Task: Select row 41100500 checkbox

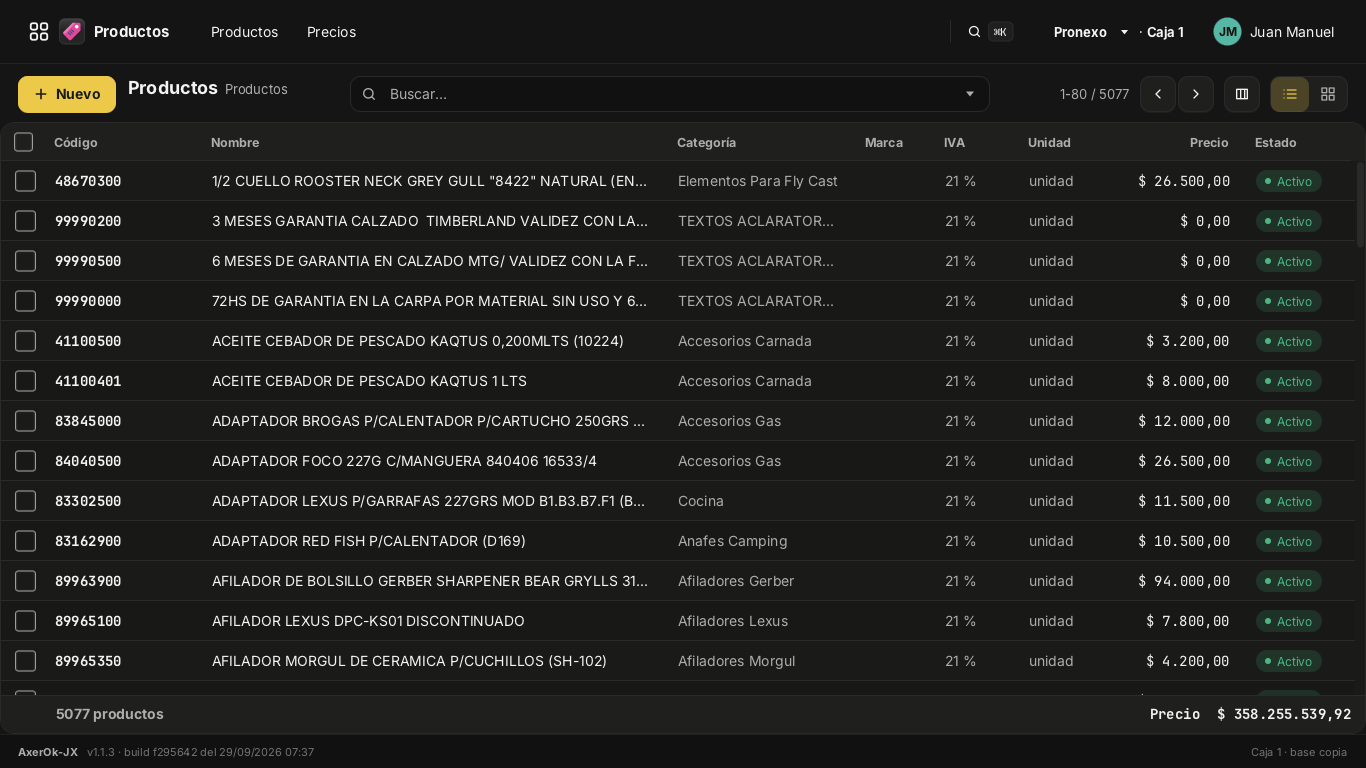Action: coord(26,341)
